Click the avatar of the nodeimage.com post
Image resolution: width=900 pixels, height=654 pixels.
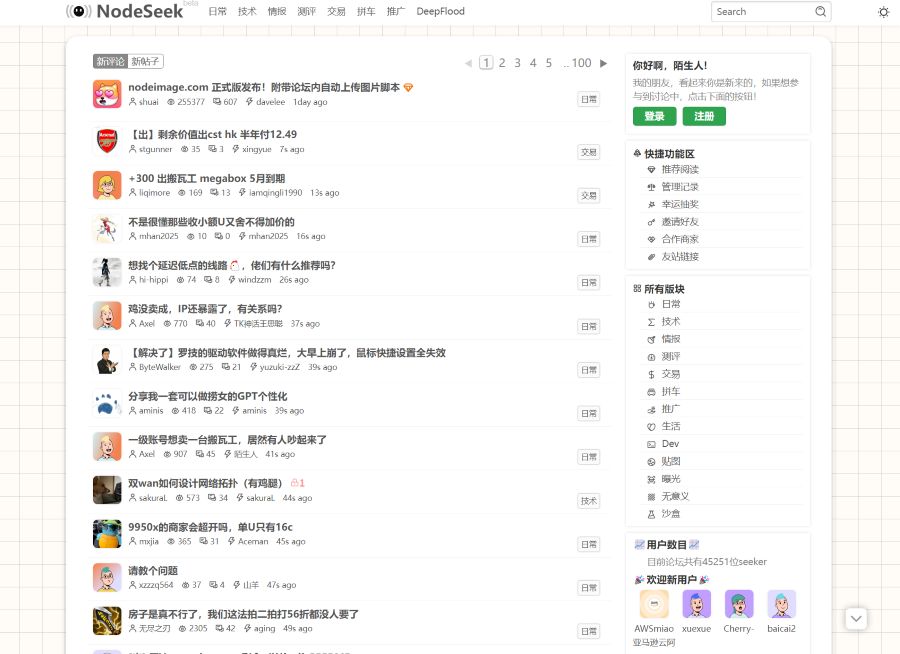coord(107,94)
